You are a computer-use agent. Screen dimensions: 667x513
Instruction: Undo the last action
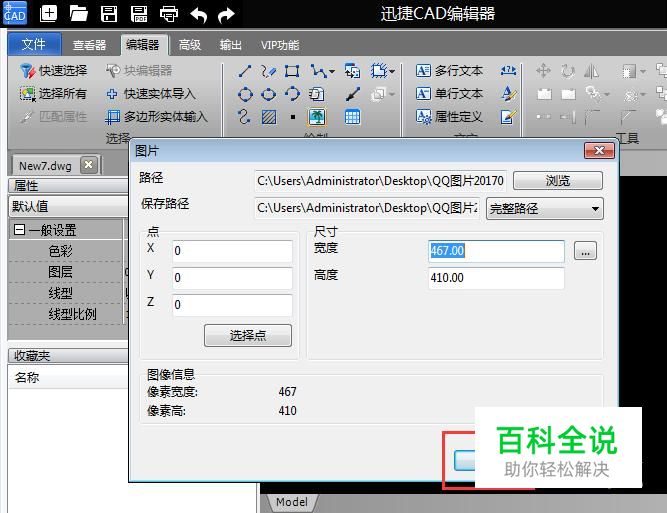tap(198, 15)
